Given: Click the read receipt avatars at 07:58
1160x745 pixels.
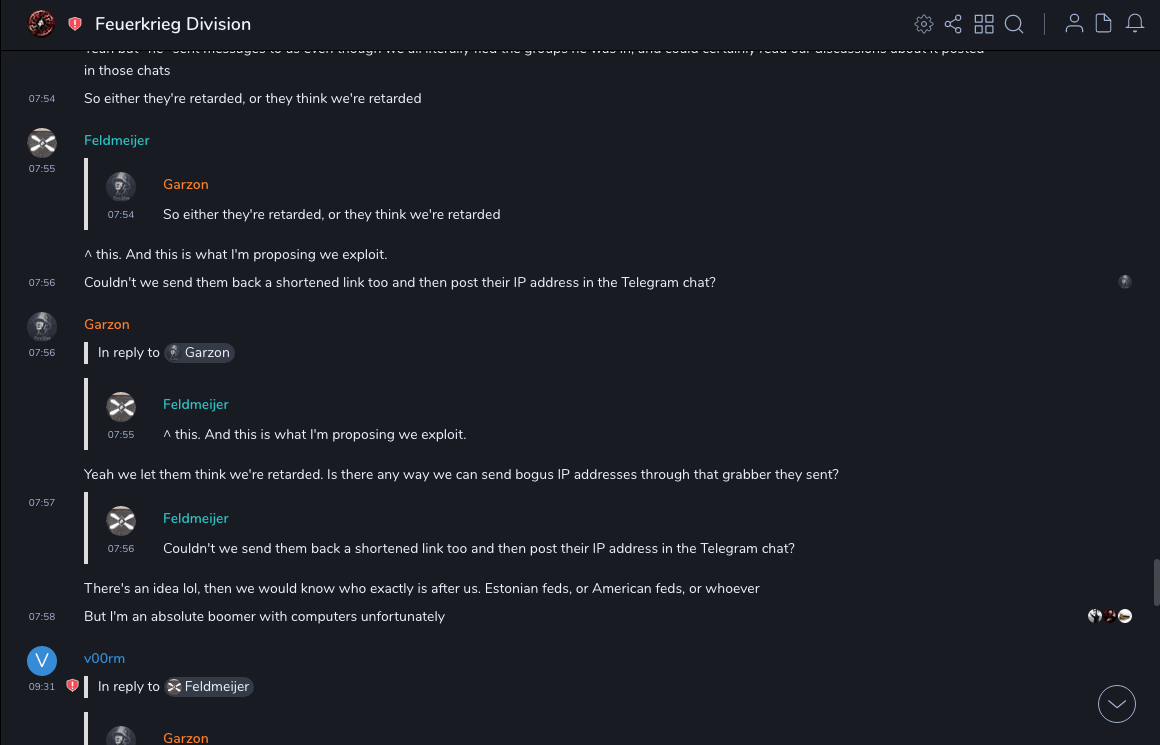Looking at the screenshot, I should (1110, 616).
